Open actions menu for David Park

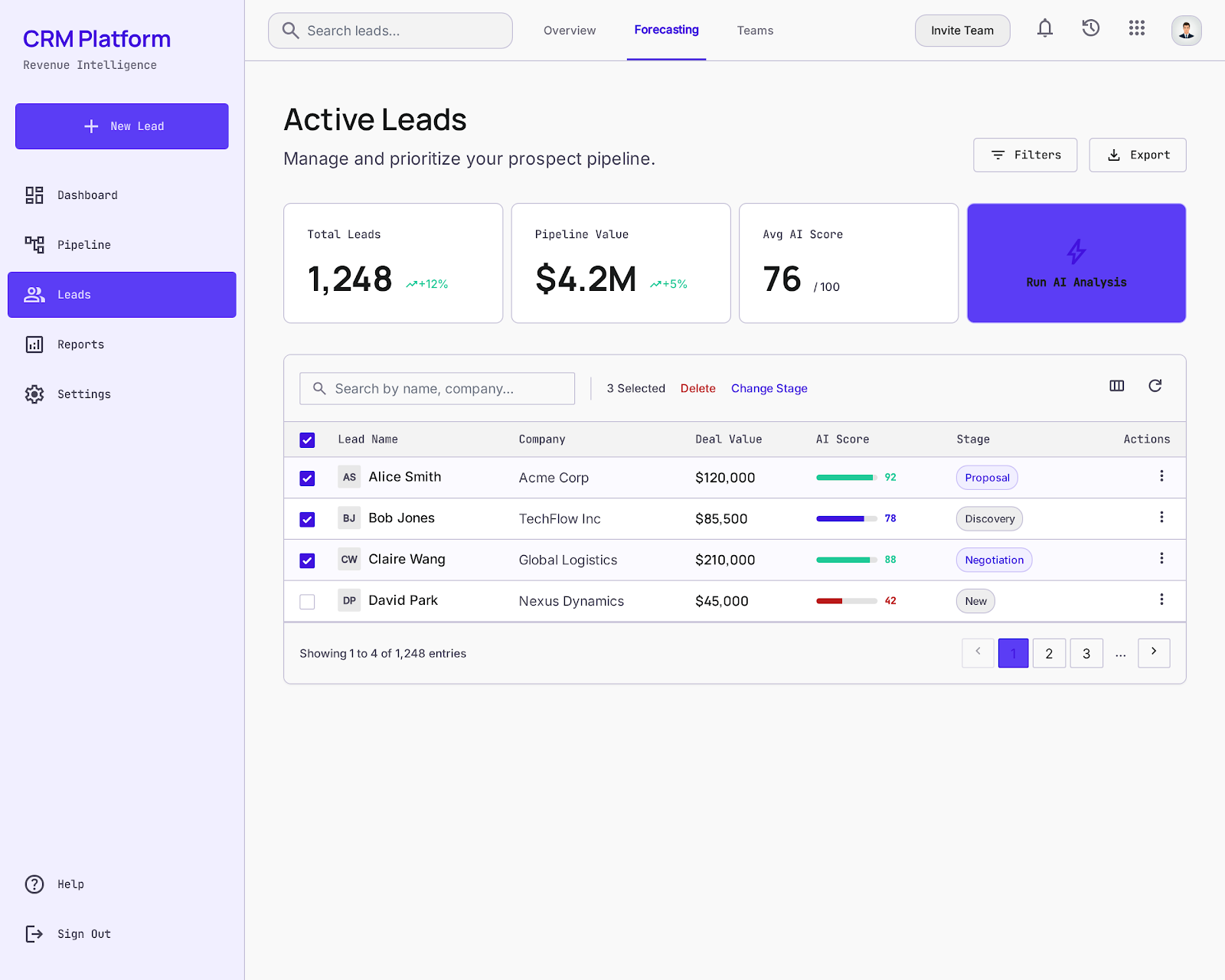(1161, 599)
